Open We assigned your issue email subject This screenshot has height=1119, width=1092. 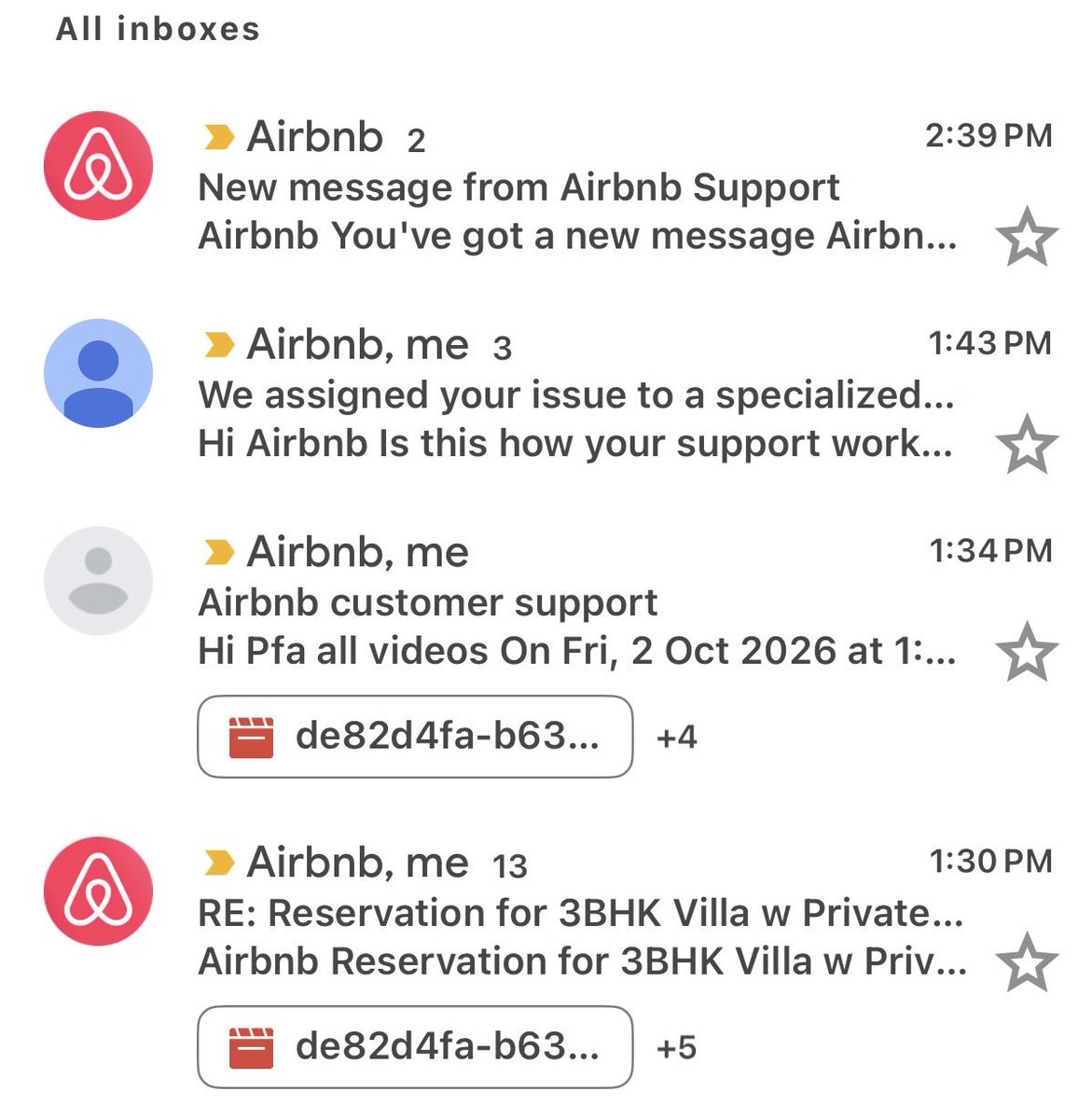[x=576, y=395]
